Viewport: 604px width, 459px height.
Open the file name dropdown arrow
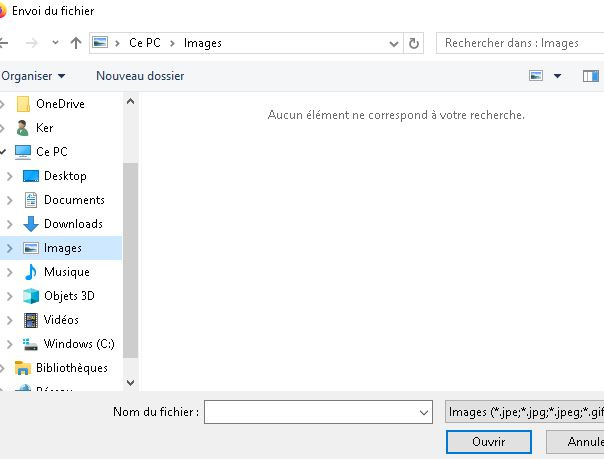pyautogui.click(x=424, y=412)
